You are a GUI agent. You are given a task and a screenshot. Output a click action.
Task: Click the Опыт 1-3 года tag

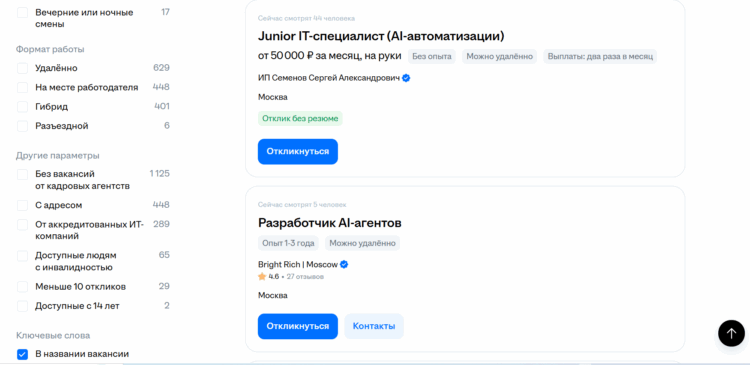tap(288, 243)
